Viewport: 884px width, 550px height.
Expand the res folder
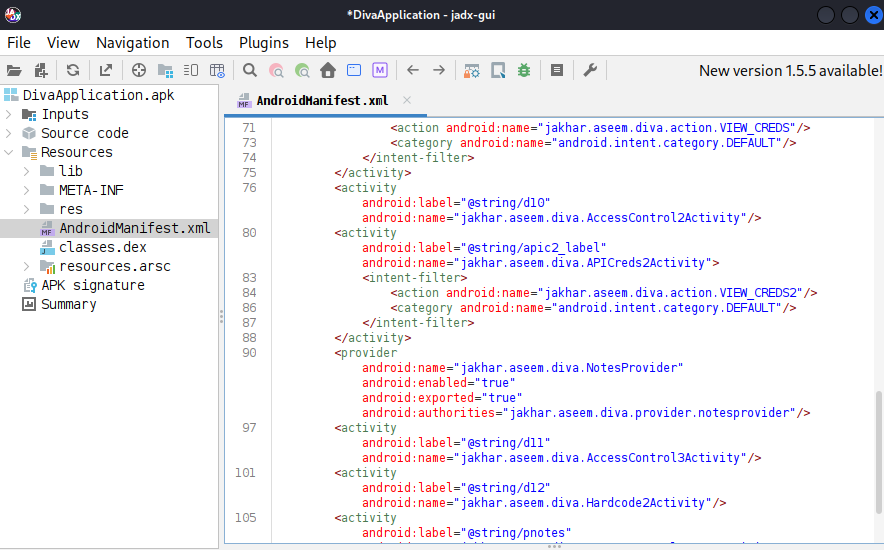pos(26,209)
